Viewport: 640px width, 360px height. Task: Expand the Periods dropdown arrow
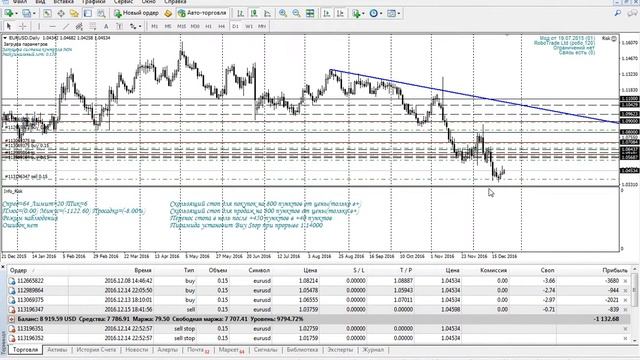(x=381, y=13)
